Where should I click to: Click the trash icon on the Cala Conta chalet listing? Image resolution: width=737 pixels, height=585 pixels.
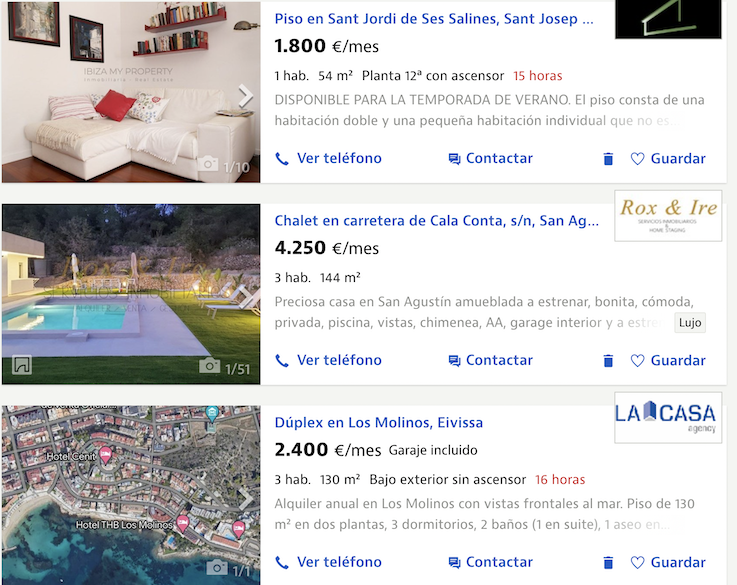click(608, 360)
